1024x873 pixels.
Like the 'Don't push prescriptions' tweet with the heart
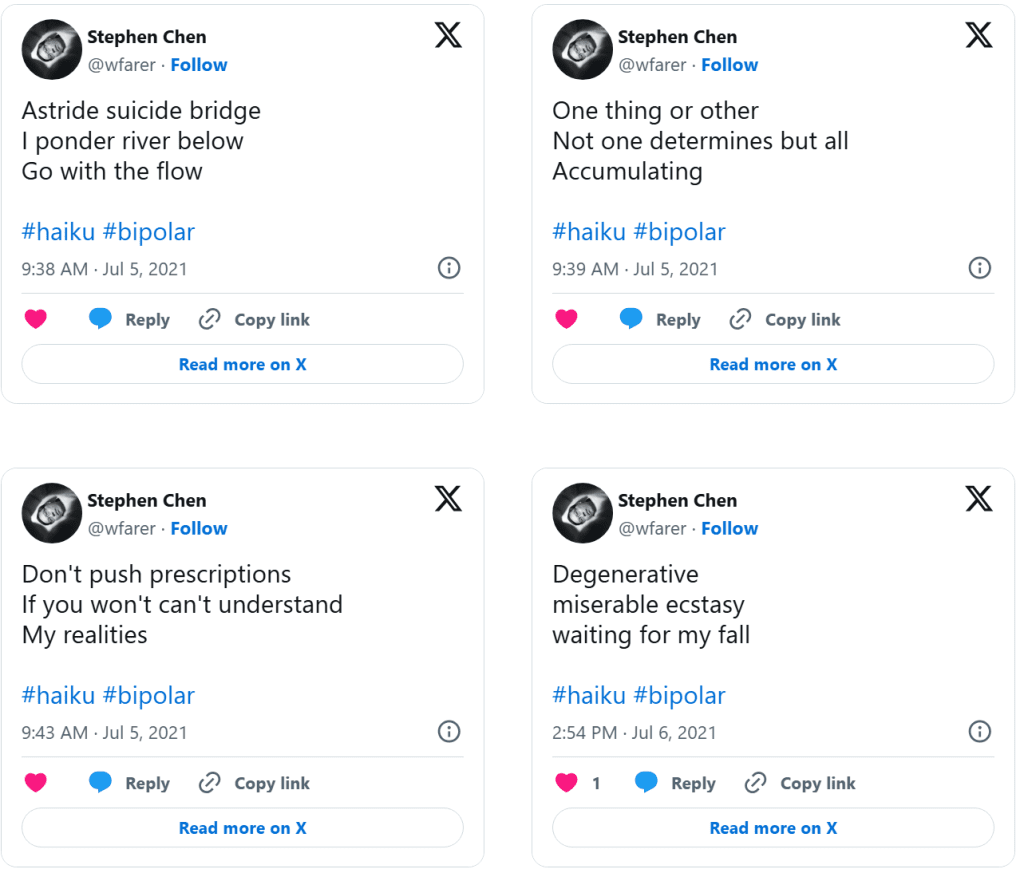pyautogui.click(x=36, y=783)
